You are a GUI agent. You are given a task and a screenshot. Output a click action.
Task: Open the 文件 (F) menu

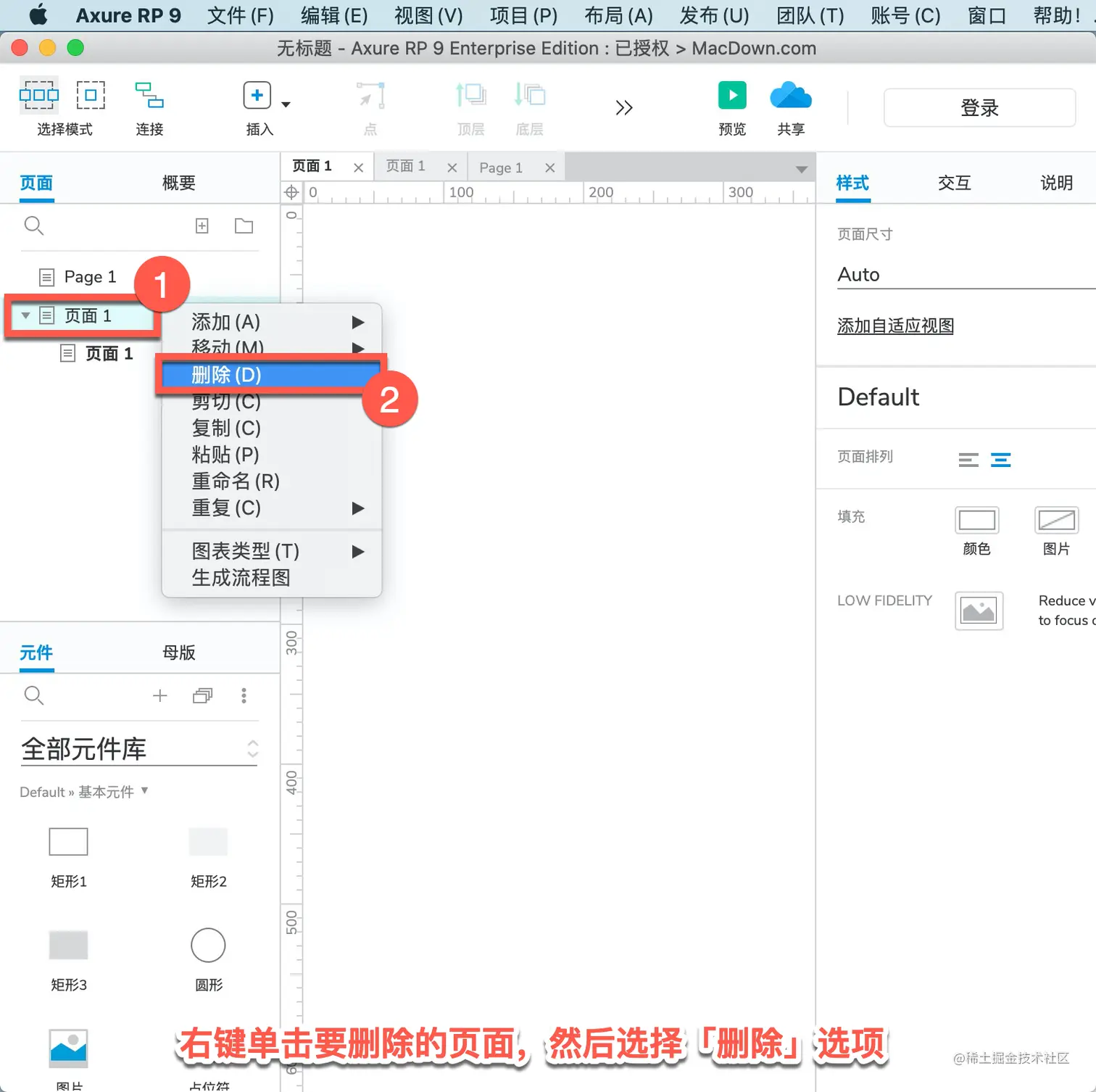pyautogui.click(x=241, y=15)
